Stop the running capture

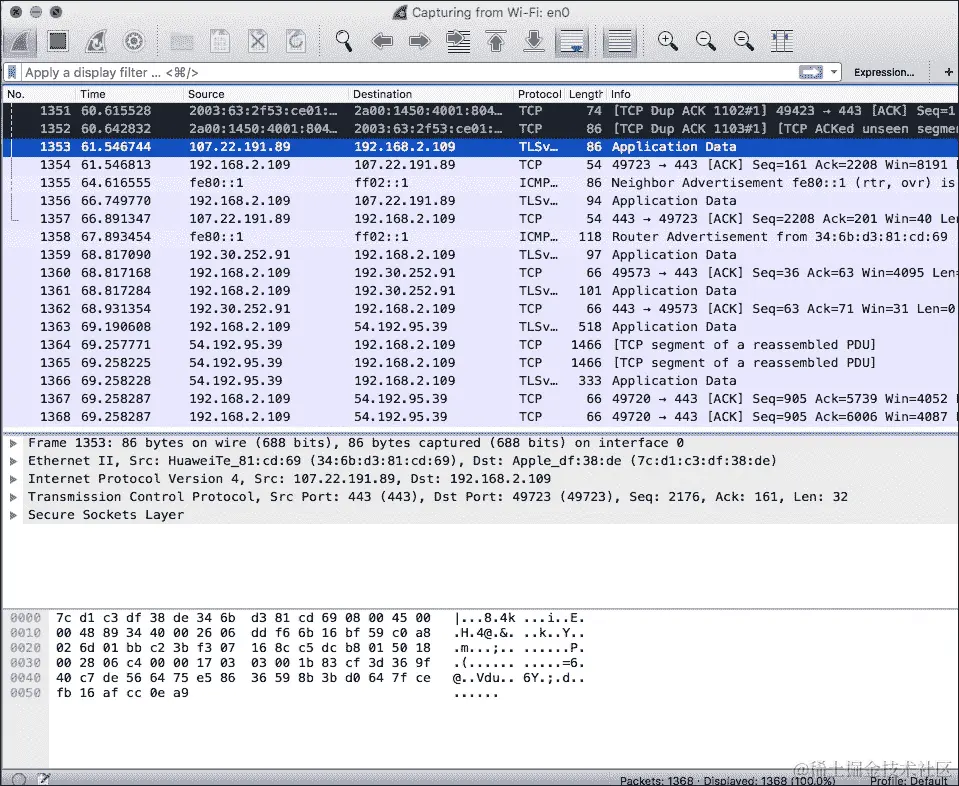coord(57,41)
